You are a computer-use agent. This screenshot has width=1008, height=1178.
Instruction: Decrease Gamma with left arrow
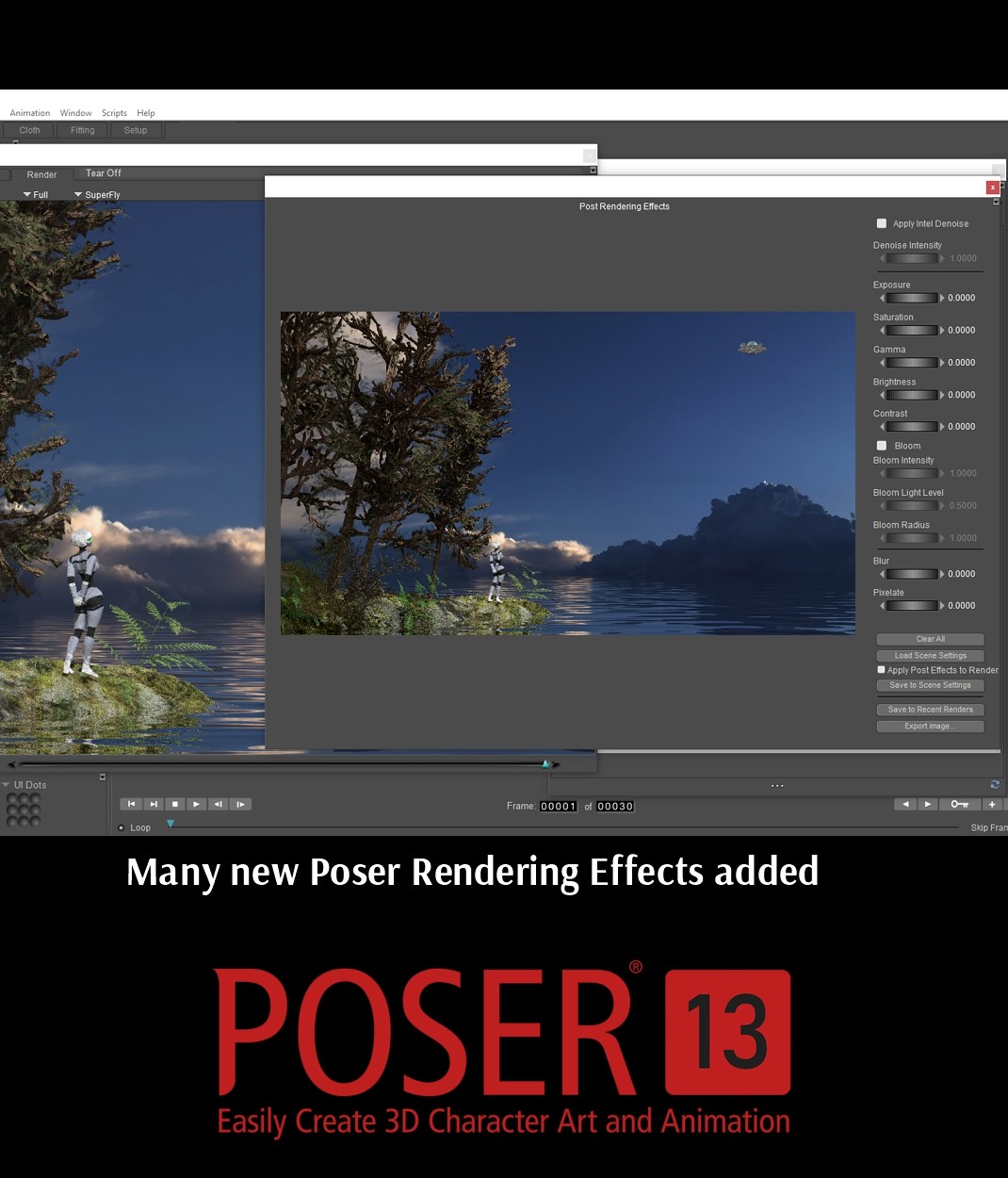[882, 363]
